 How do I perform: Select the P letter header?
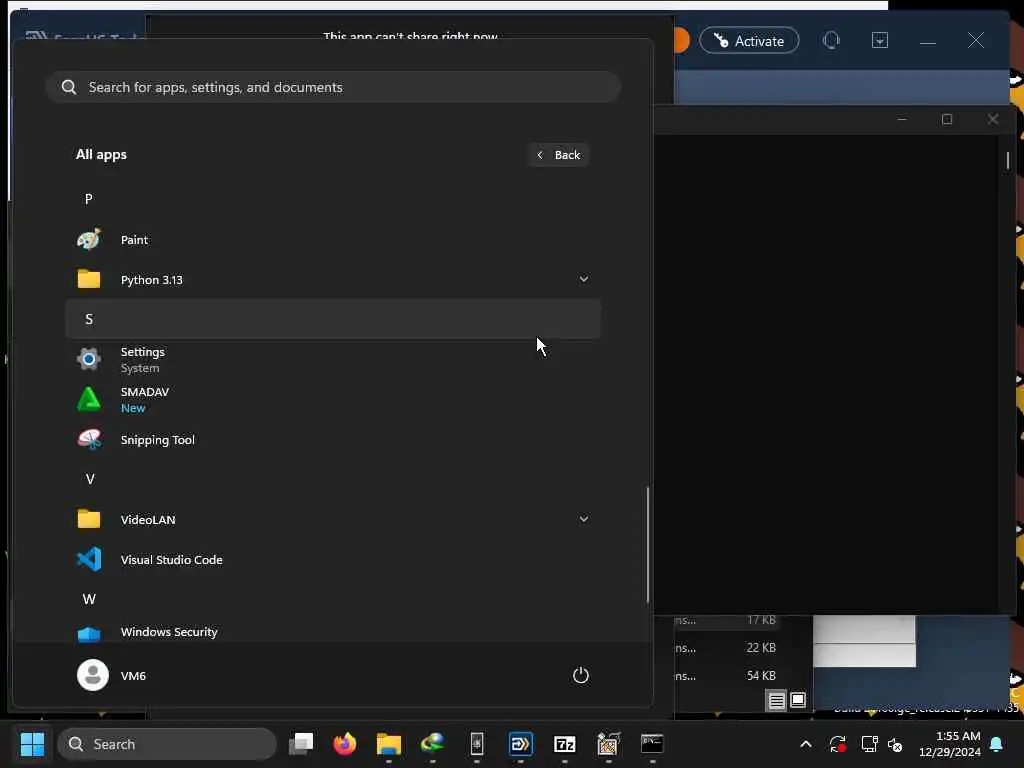click(x=89, y=199)
